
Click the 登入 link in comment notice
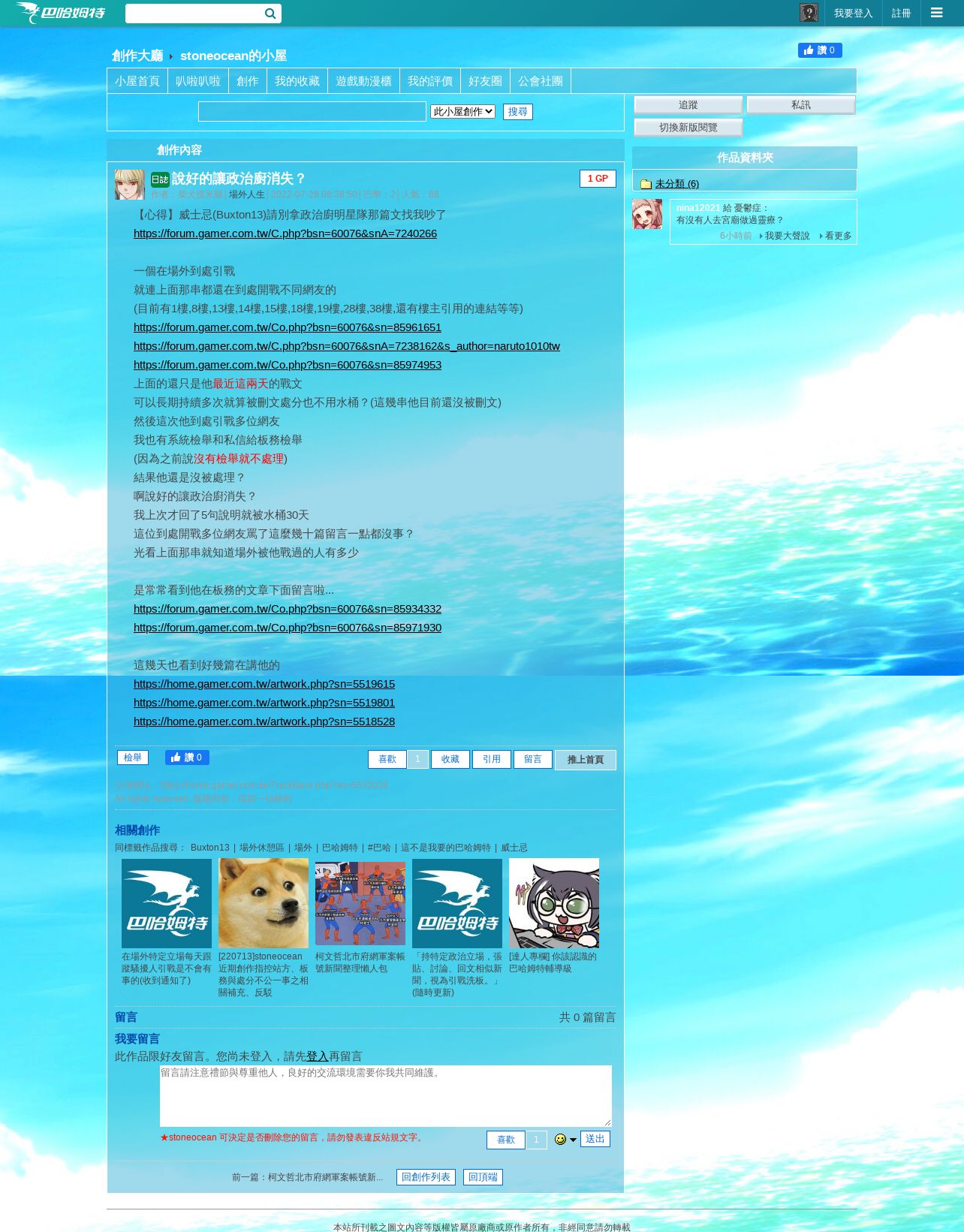click(318, 1056)
